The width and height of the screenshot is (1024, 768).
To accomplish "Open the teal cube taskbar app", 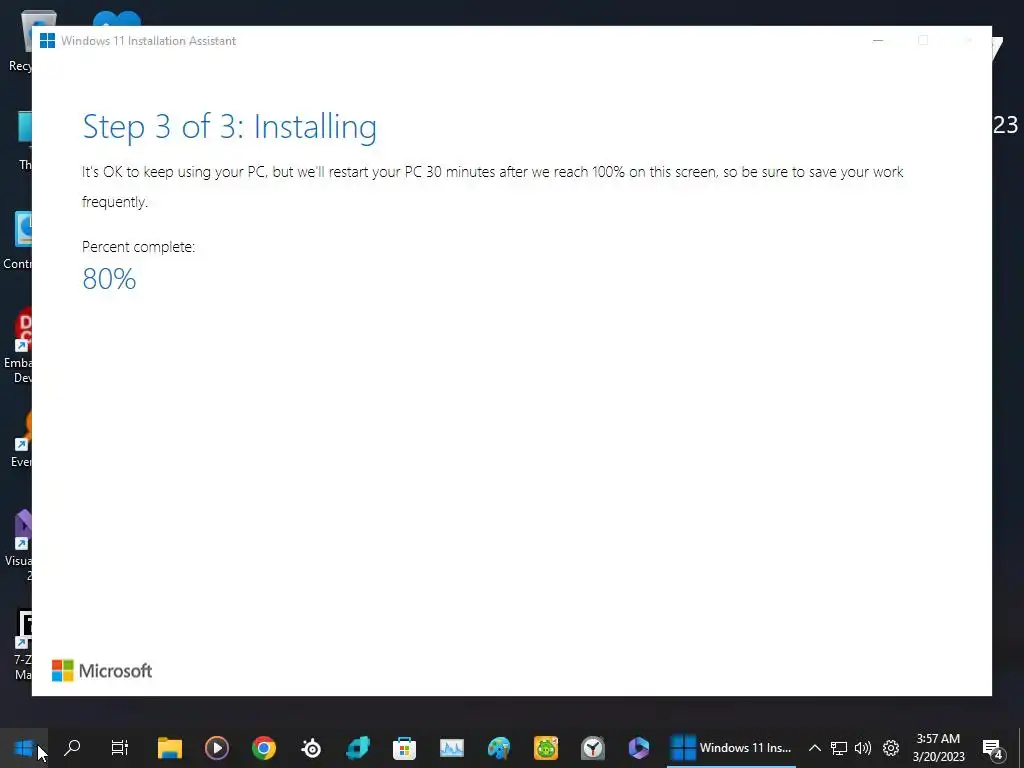I will (358, 748).
